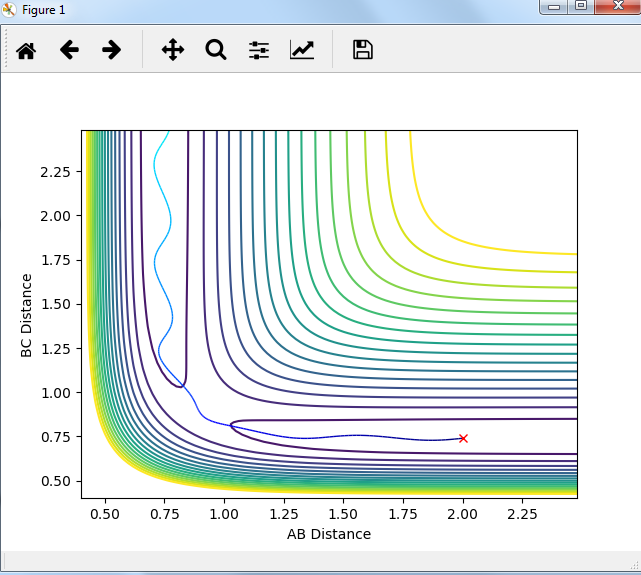Viewport: 641px width, 575px height.
Task: Reset the plot with the Home icon
Action: click(x=26, y=50)
